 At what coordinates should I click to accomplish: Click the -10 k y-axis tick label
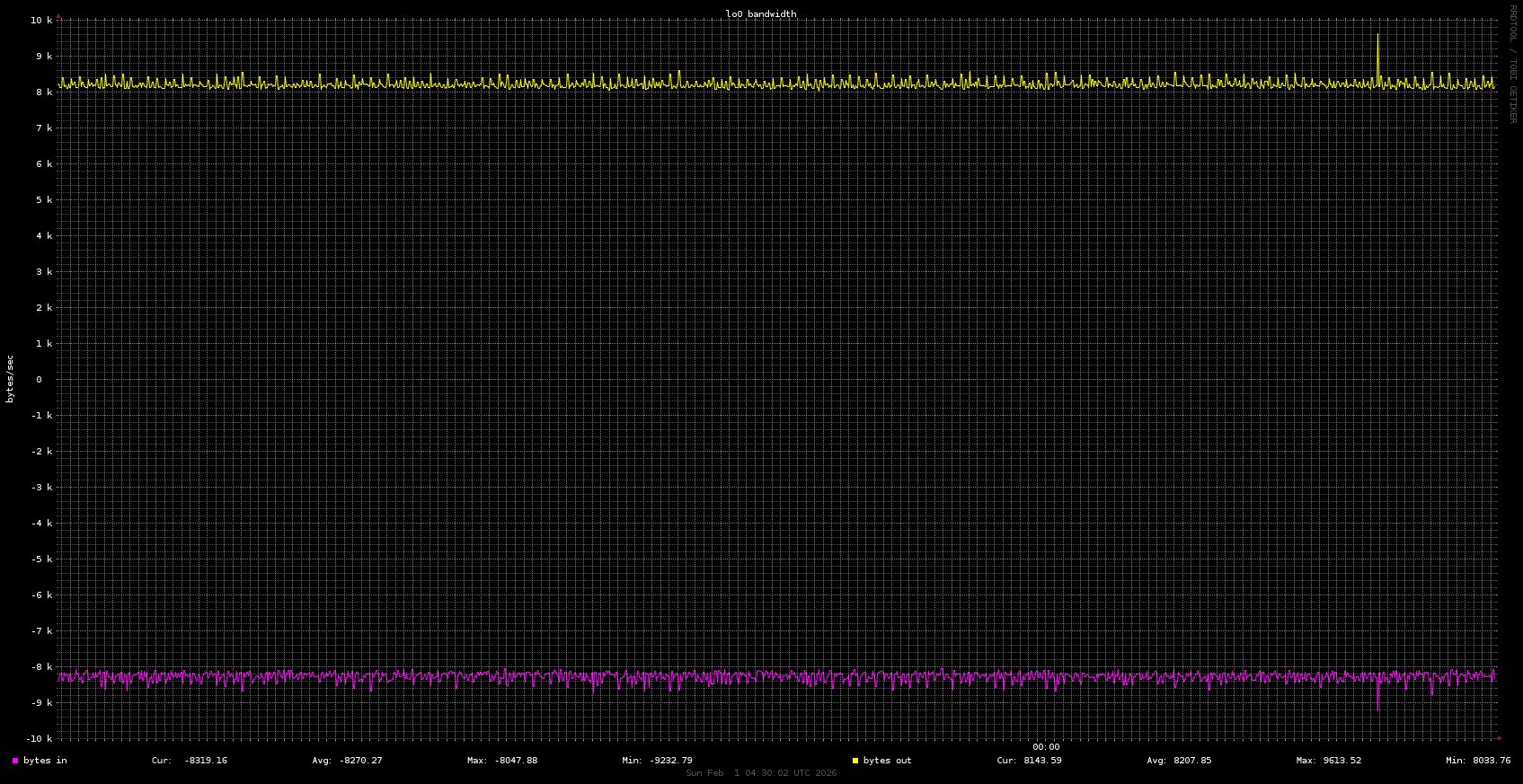(39, 739)
